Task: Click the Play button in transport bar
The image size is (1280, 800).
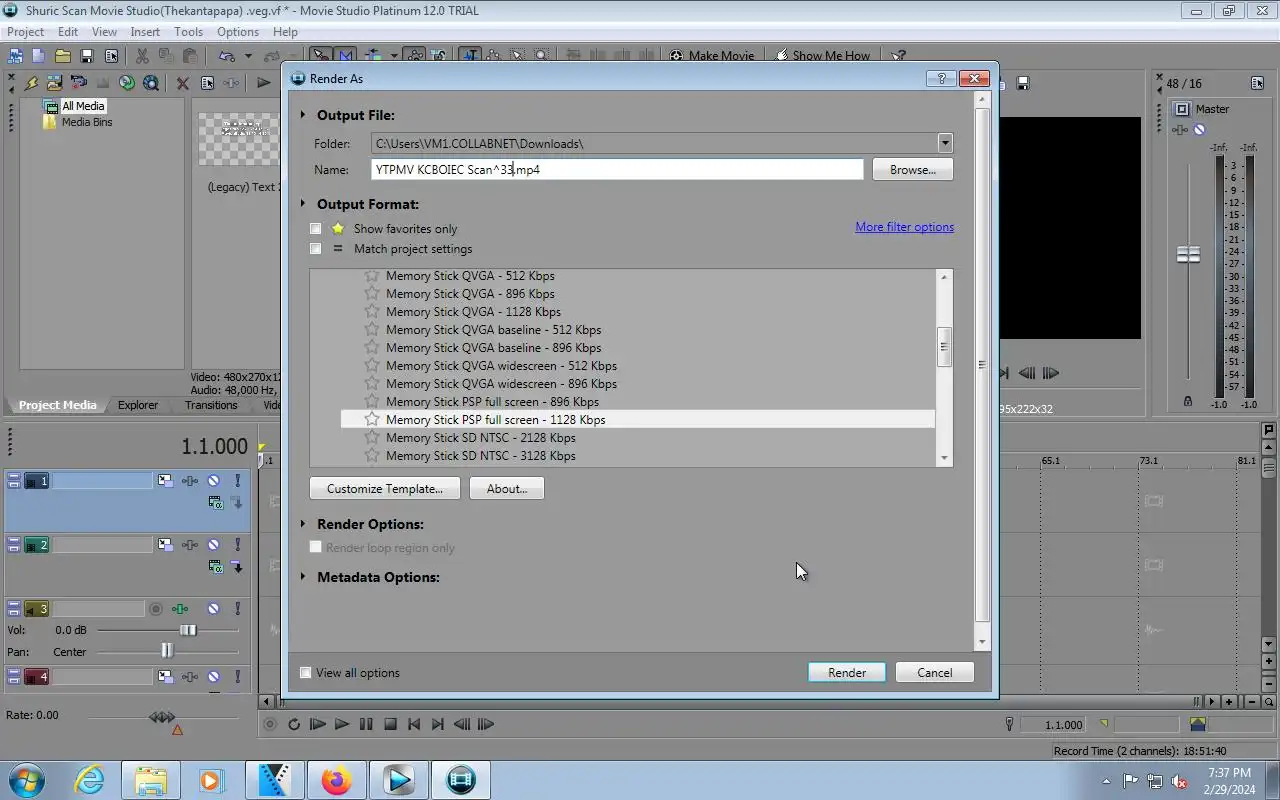Action: (x=341, y=724)
